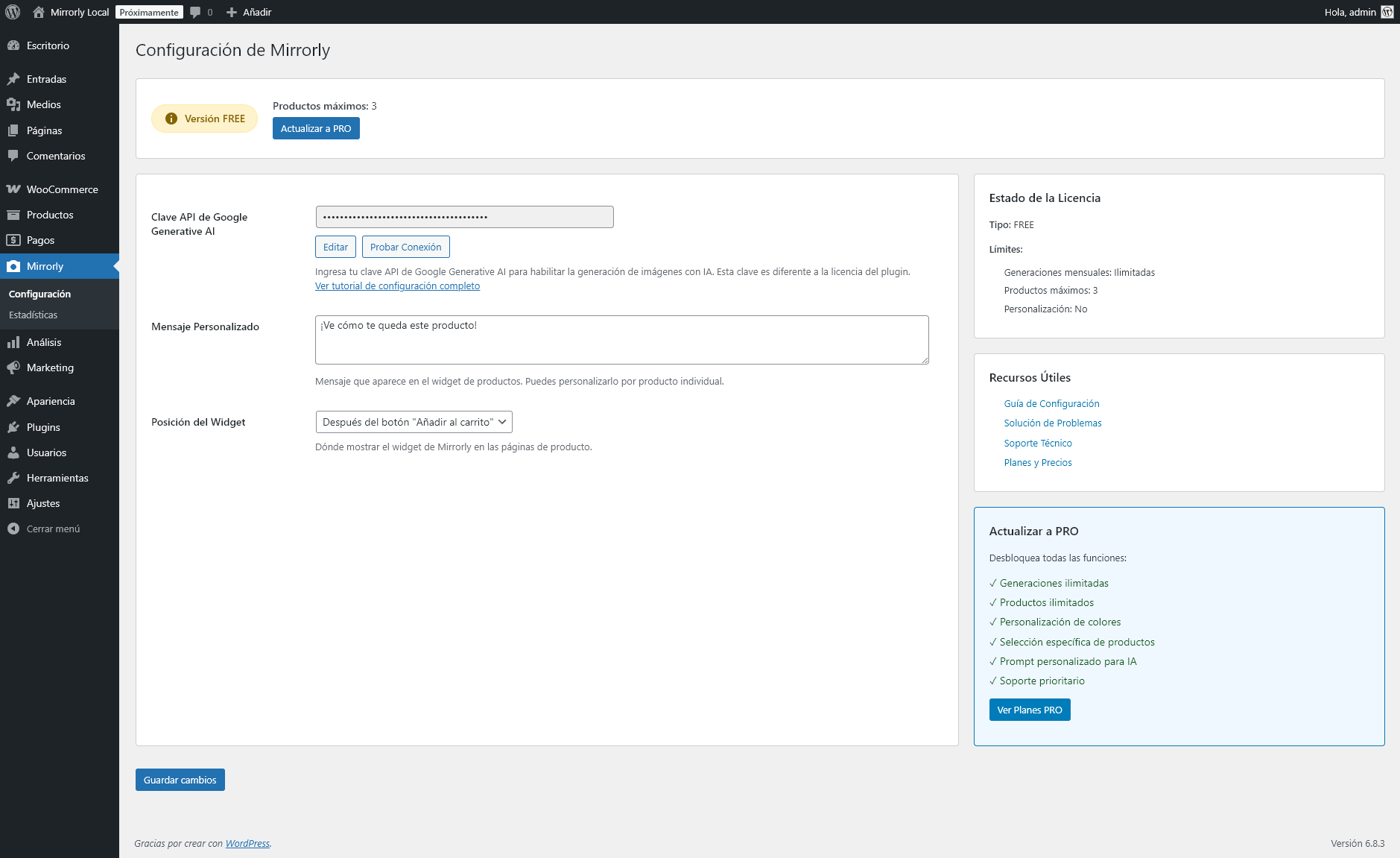
Task: Click the comments bubble in admin bar
Action: tap(195, 12)
